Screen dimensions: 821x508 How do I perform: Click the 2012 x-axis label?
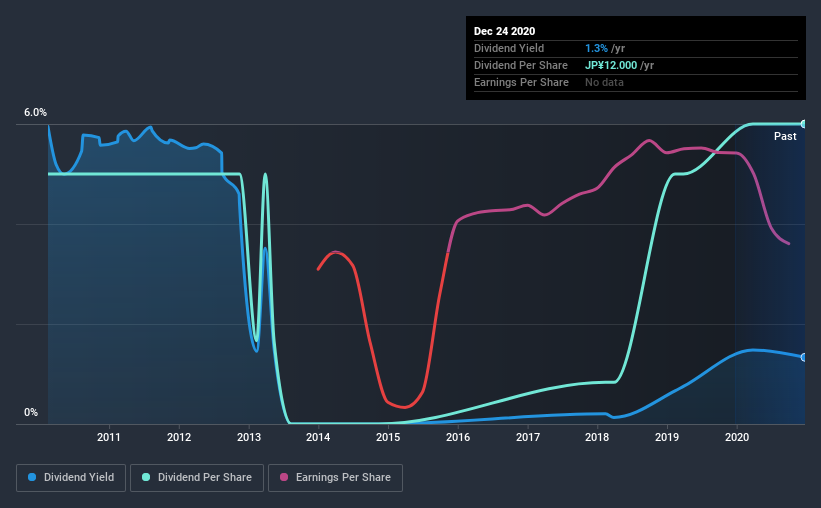[179, 437]
